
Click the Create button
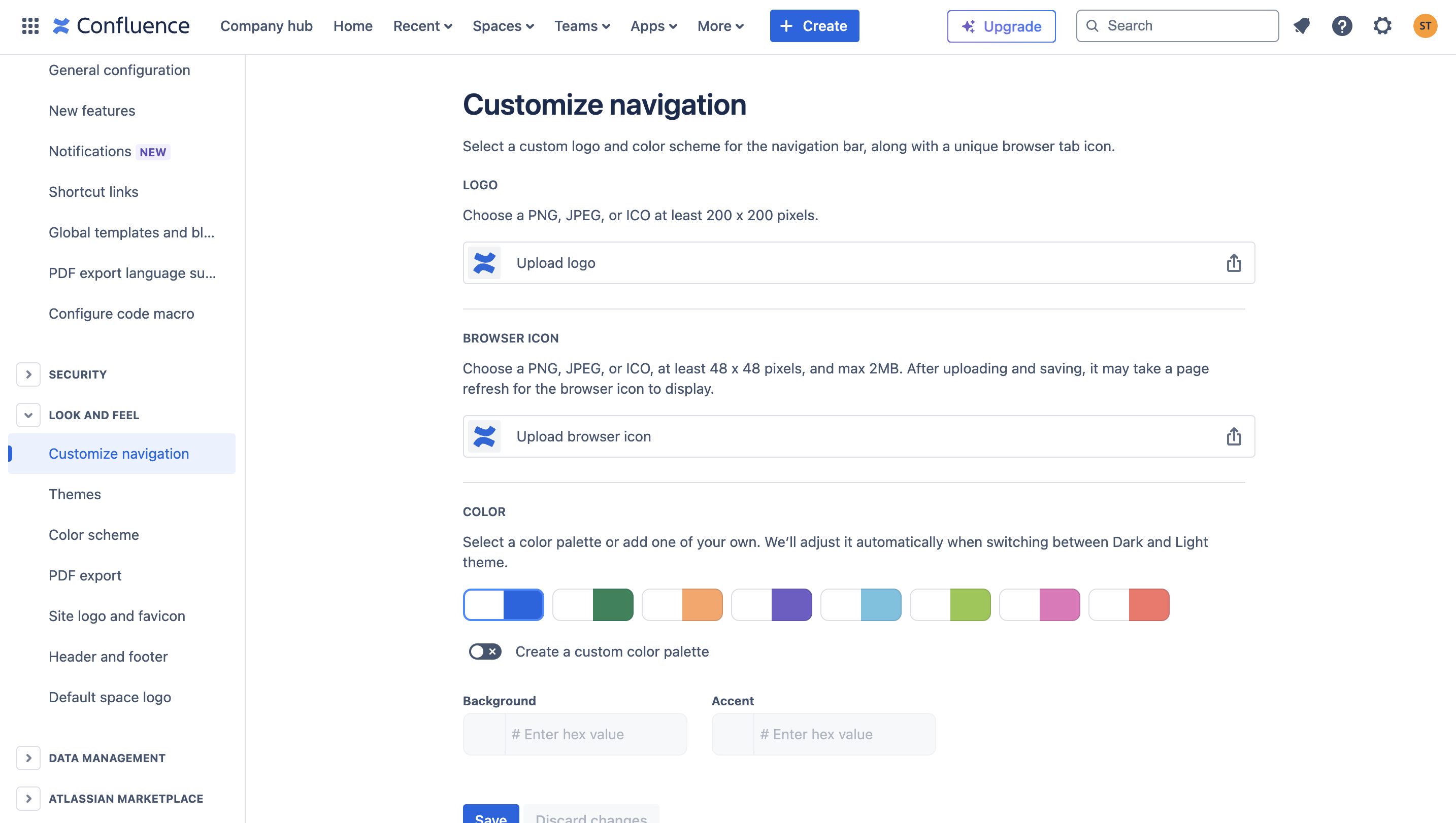click(x=814, y=26)
